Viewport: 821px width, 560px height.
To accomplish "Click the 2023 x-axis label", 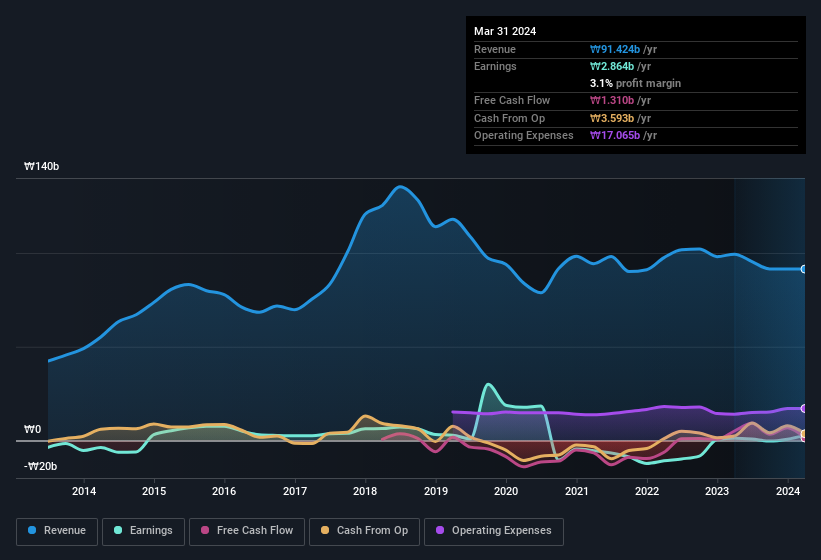I will pos(717,491).
